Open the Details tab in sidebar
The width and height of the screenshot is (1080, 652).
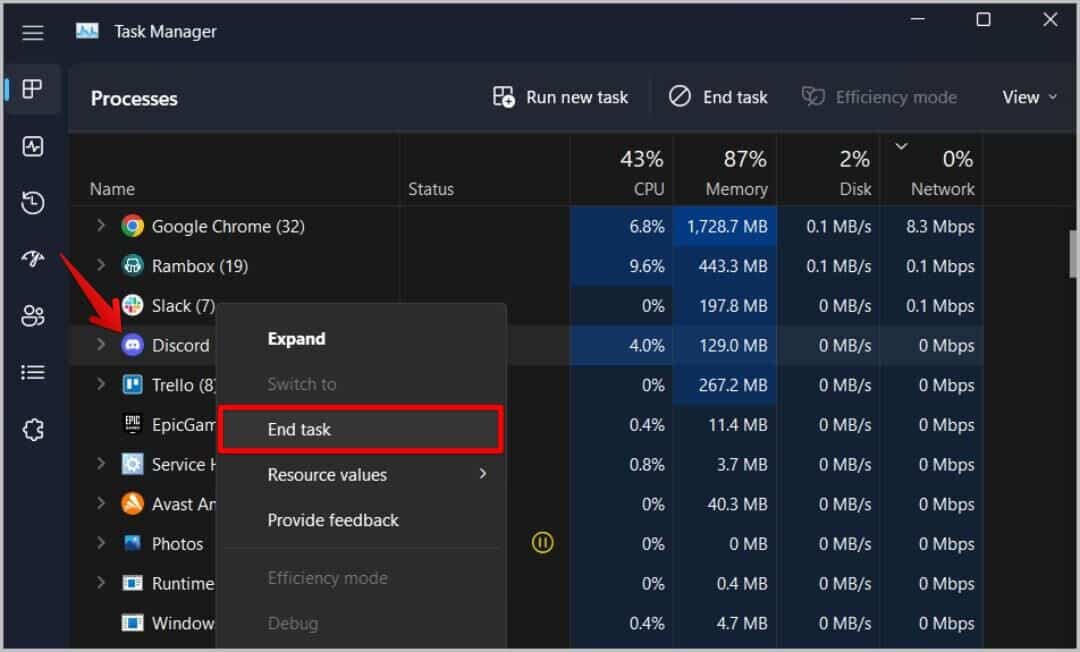point(32,372)
